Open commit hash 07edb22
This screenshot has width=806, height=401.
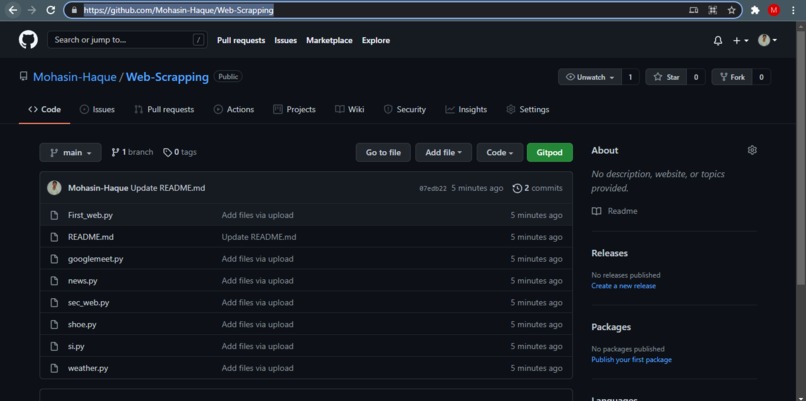pyautogui.click(x=433, y=189)
